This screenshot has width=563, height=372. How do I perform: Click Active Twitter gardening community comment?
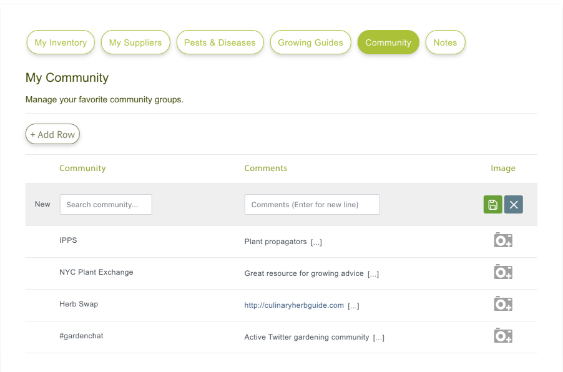(x=307, y=338)
